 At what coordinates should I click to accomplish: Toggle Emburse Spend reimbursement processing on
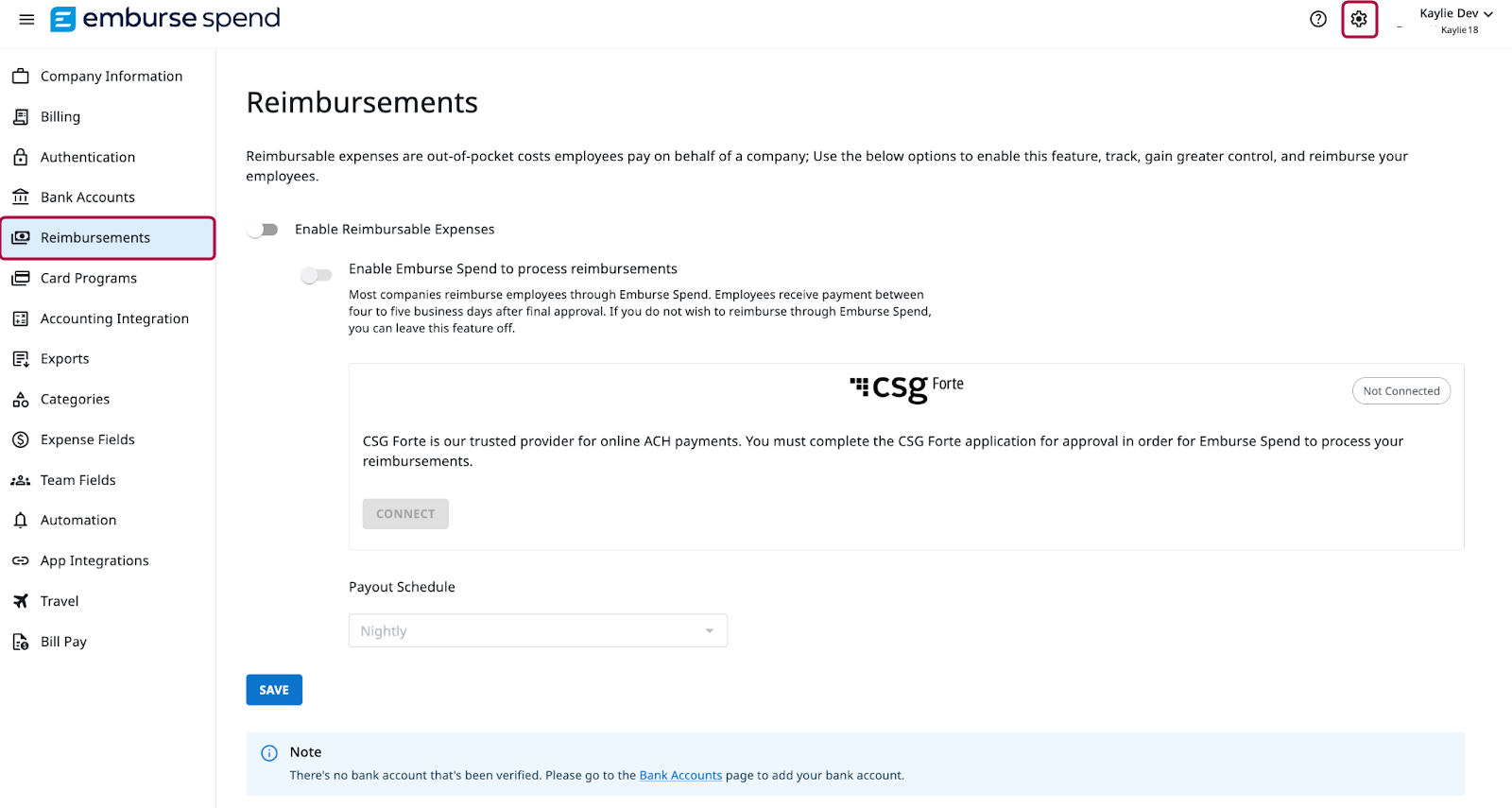[x=317, y=274]
